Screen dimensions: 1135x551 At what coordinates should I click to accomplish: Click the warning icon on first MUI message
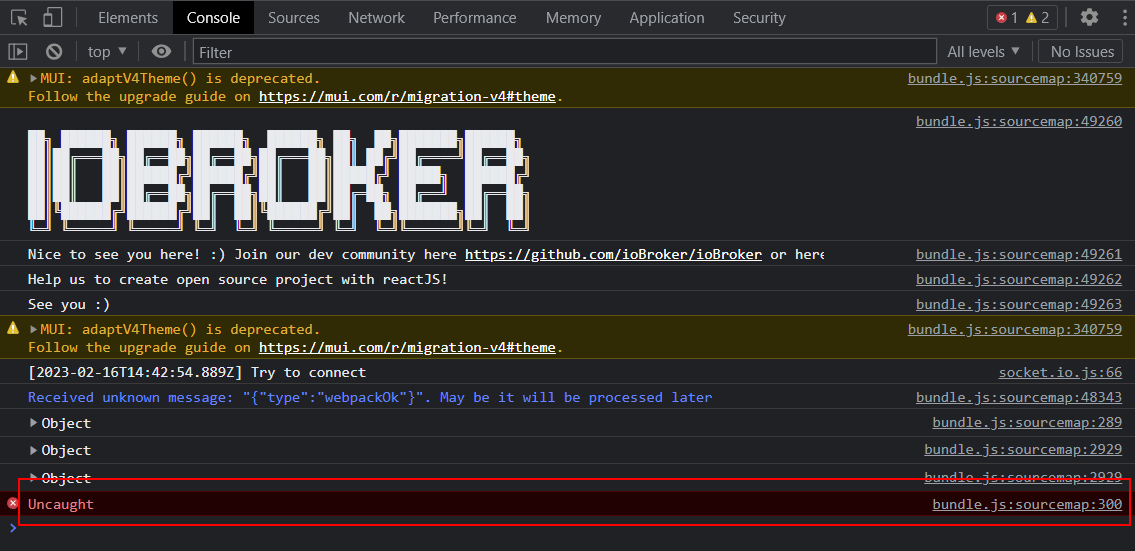click(x=12, y=77)
